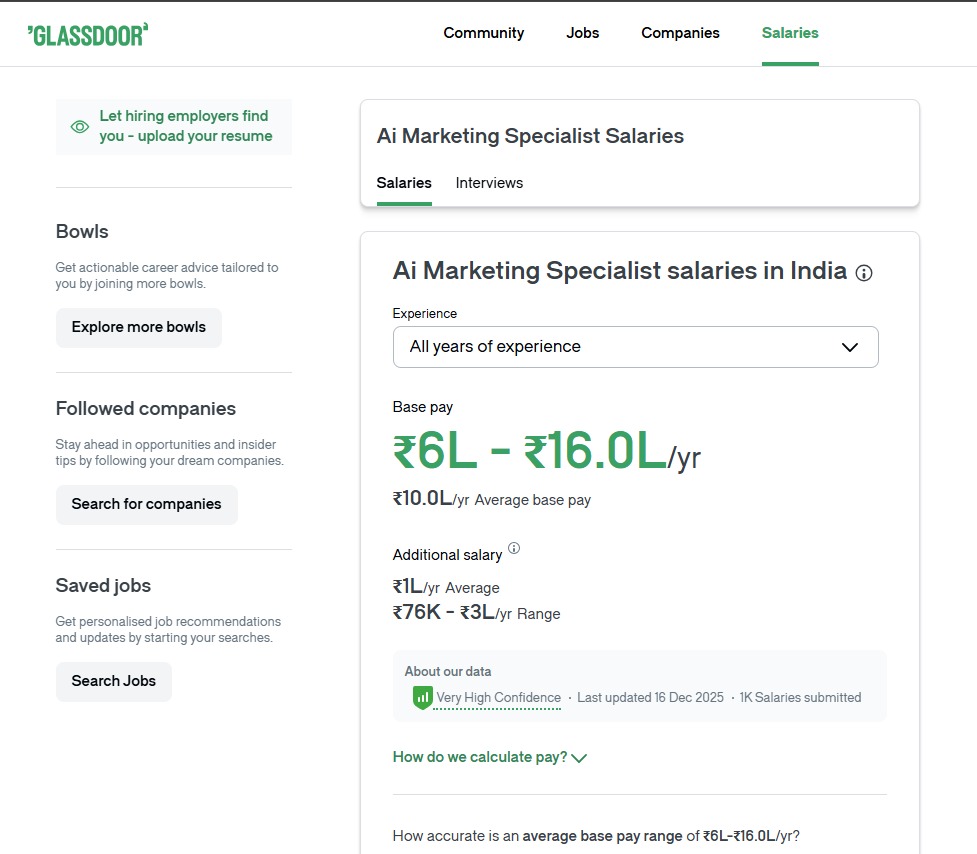Click the Glassdoor logo

click(x=89, y=32)
